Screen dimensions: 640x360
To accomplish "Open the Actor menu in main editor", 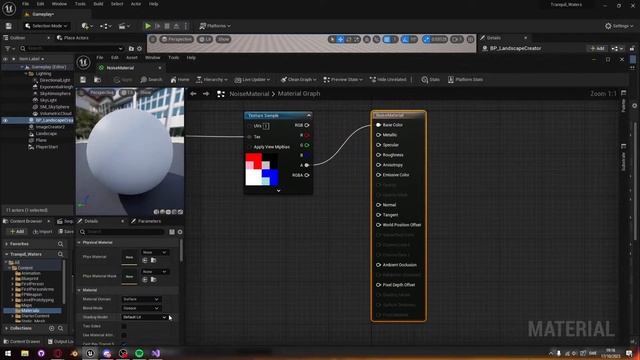I will point(136,4).
